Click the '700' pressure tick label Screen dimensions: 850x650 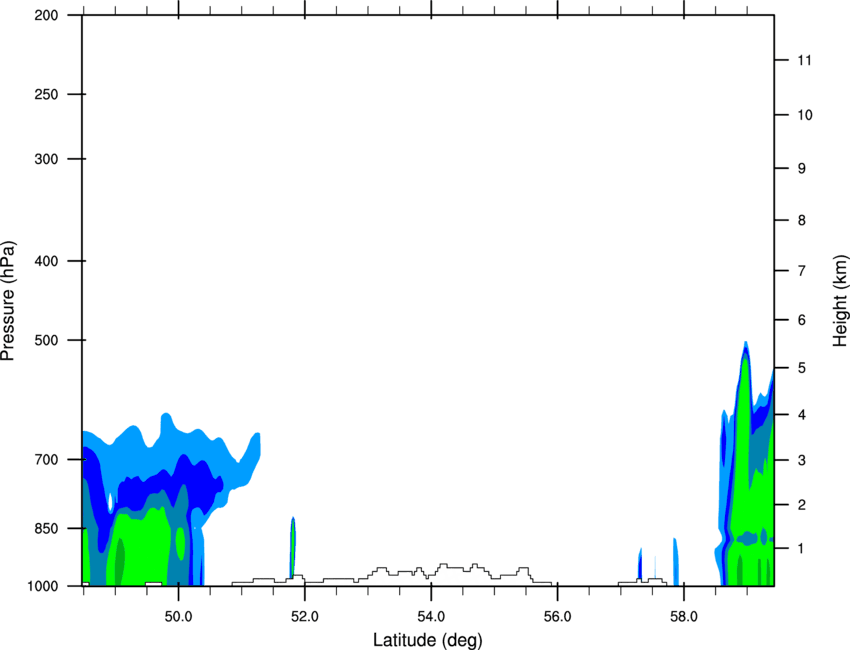click(x=46, y=459)
